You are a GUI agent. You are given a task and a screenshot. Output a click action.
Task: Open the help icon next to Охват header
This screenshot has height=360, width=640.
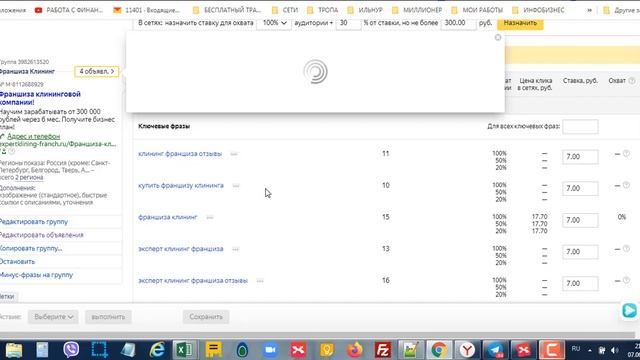[x=632, y=81]
